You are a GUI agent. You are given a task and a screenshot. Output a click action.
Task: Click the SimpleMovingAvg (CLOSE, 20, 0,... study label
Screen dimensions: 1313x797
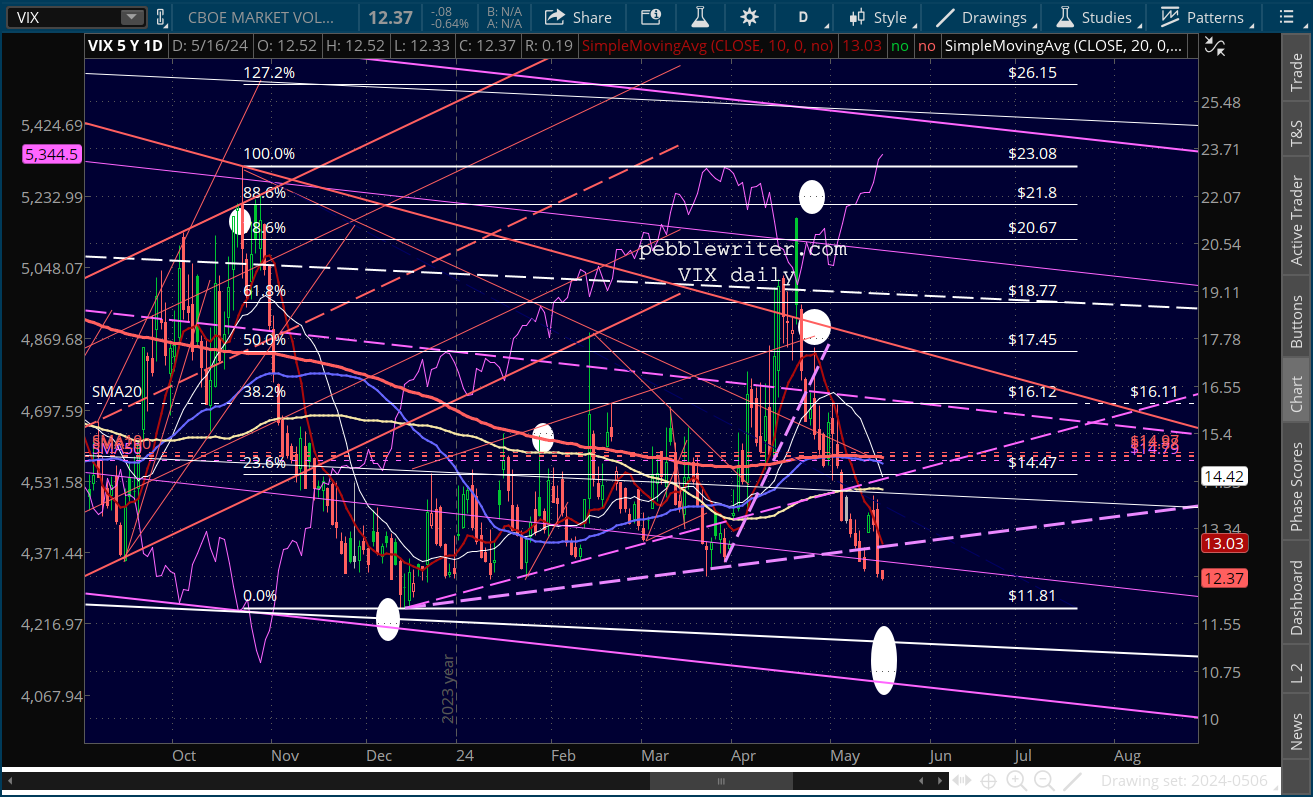coord(1065,45)
